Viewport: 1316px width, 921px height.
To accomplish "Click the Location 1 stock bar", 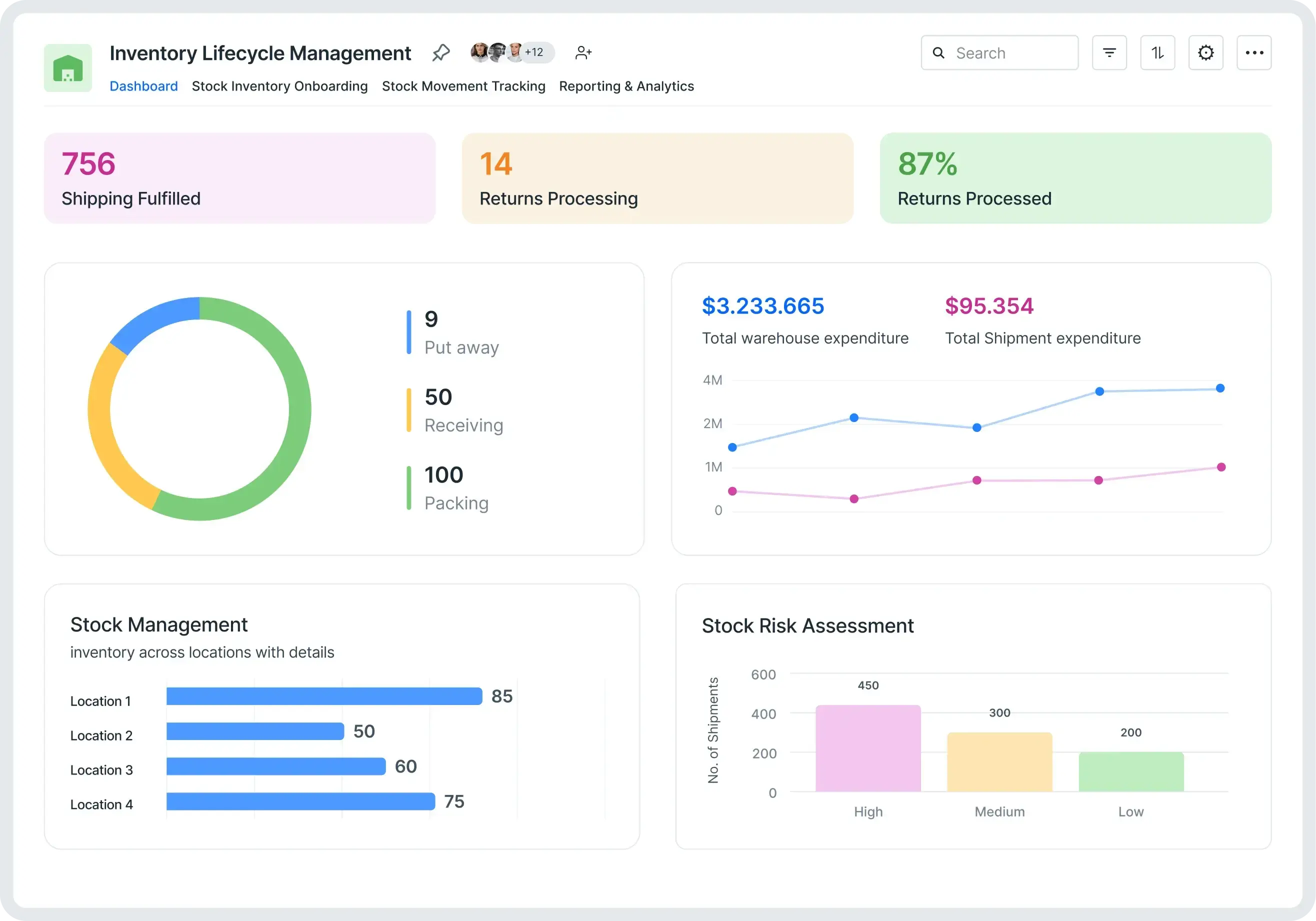I will point(324,696).
